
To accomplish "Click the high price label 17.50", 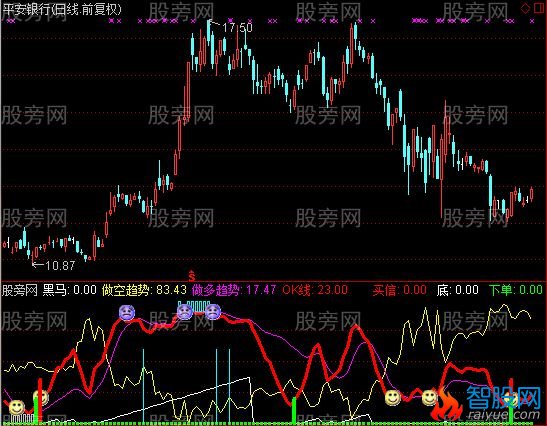I will point(237,28).
